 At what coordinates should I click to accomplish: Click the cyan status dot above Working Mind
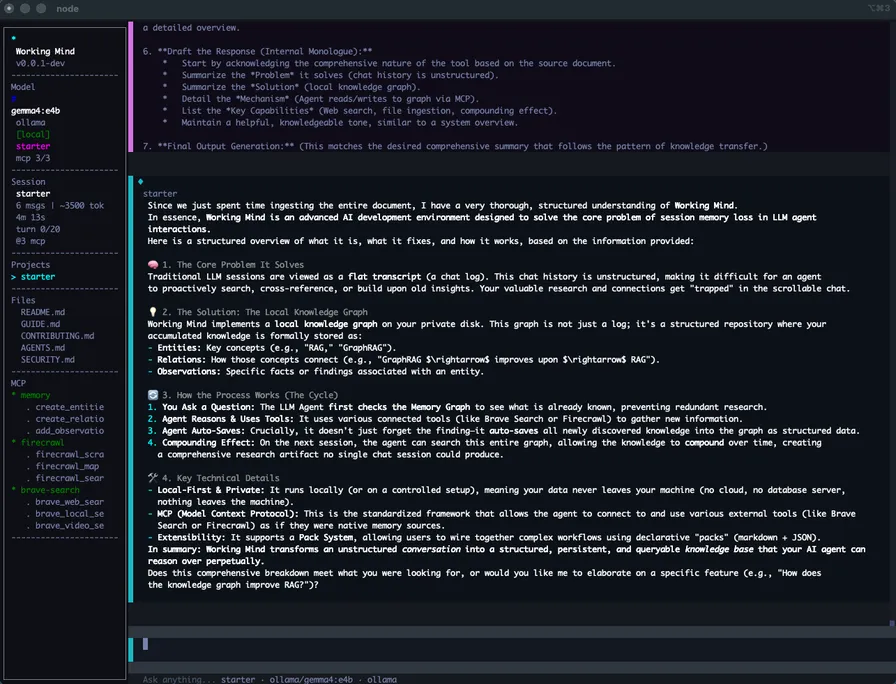click(x=14, y=38)
